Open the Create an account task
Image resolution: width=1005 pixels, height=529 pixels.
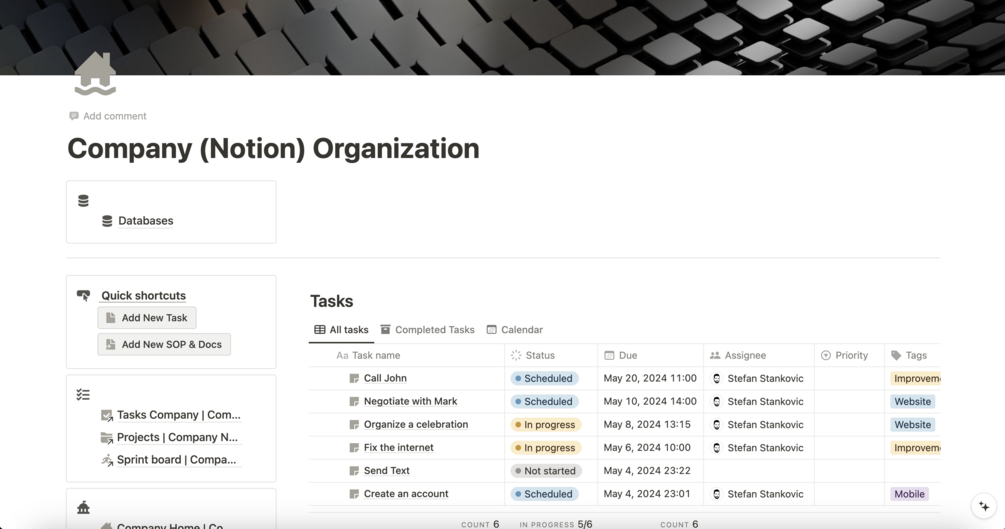[x=406, y=494]
